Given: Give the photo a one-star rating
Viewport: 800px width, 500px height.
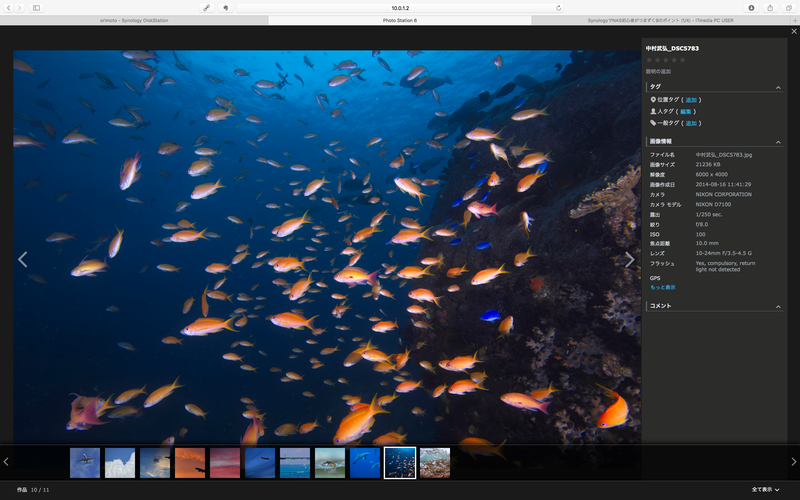Looking at the screenshot, I should pyautogui.click(x=649, y=60).
